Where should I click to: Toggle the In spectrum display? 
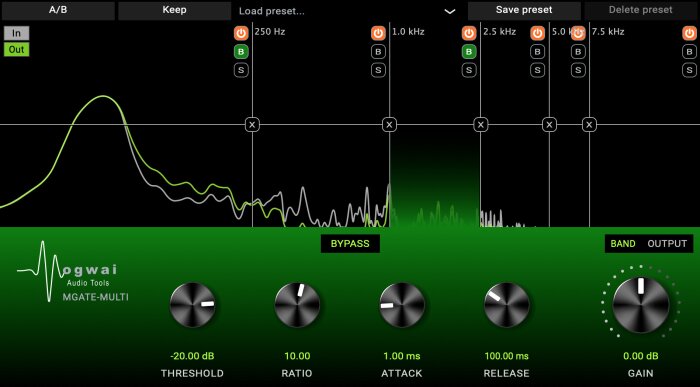point(17,33)
